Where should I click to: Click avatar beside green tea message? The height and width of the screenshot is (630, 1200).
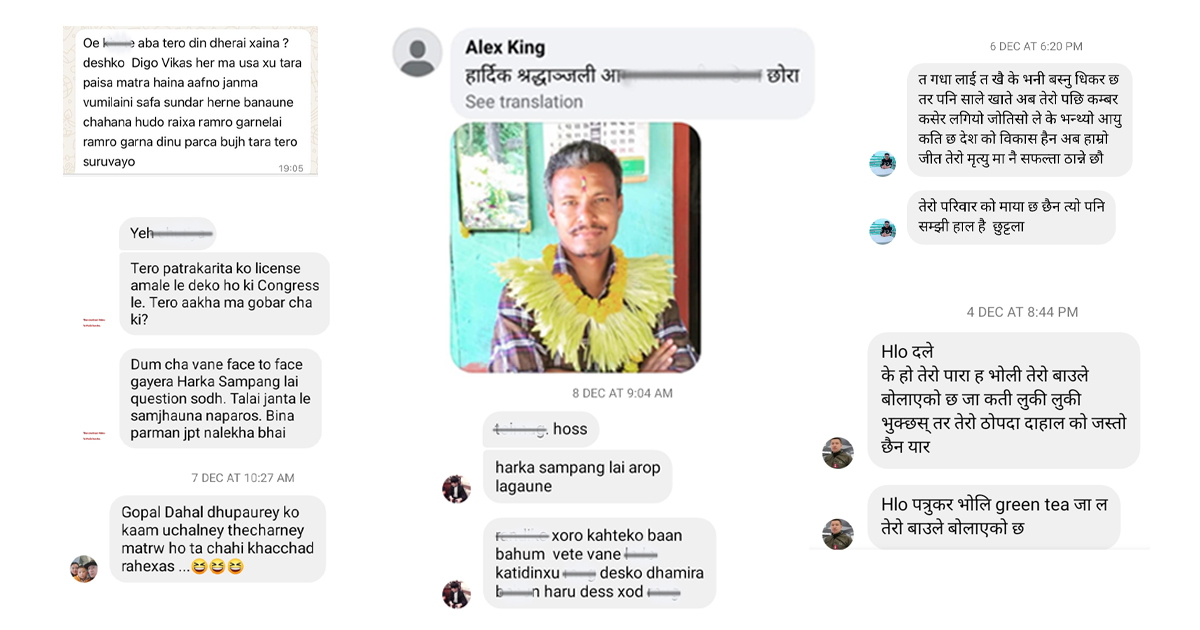coord(838,534)
